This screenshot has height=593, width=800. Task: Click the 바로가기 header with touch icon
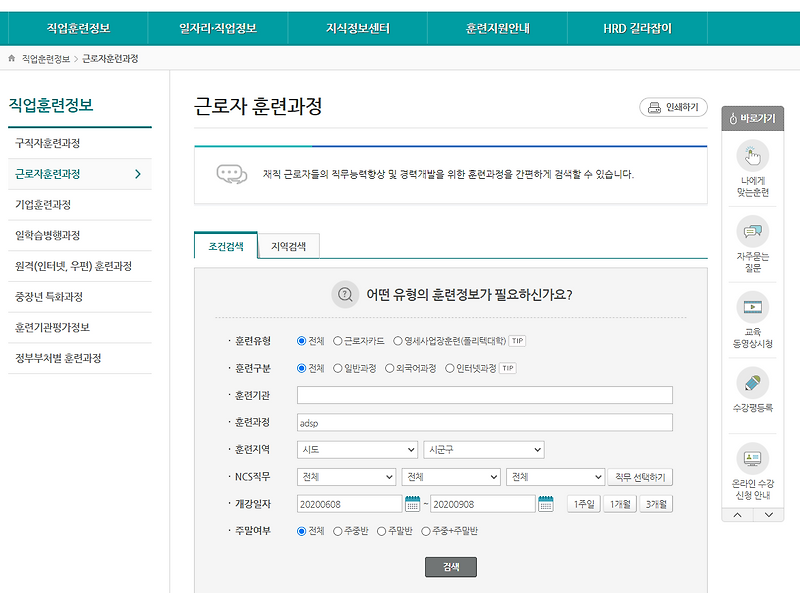[x=753, y=118]
